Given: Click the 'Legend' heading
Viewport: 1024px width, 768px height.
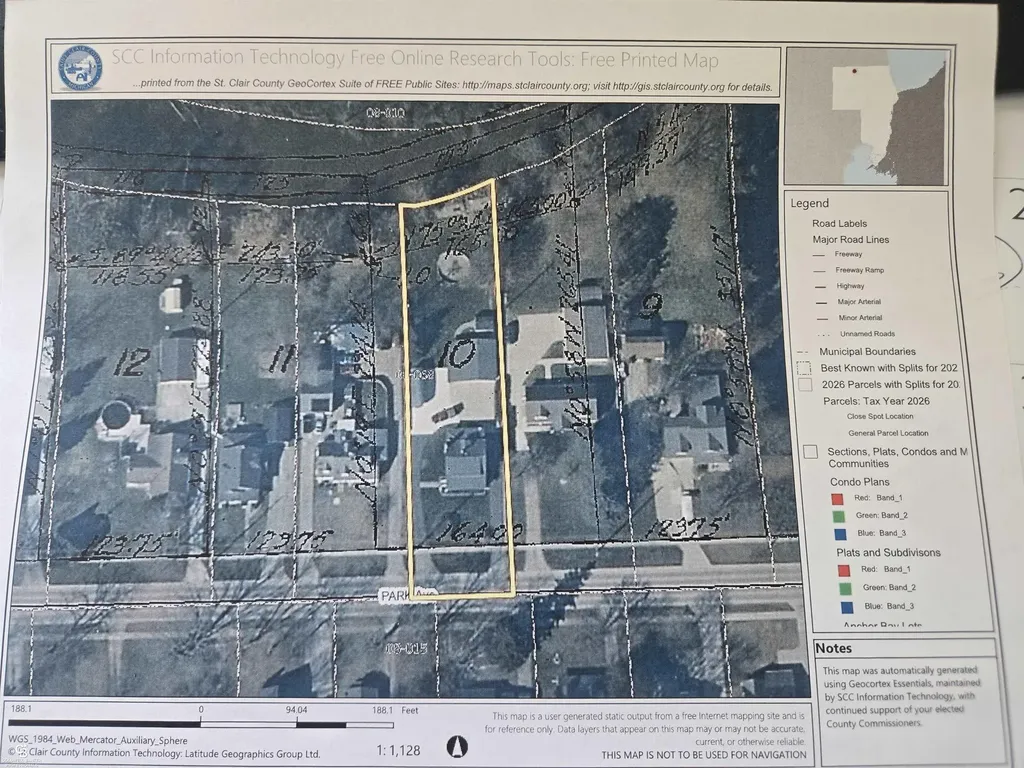Looking at the screenshot, I should 809,203.
